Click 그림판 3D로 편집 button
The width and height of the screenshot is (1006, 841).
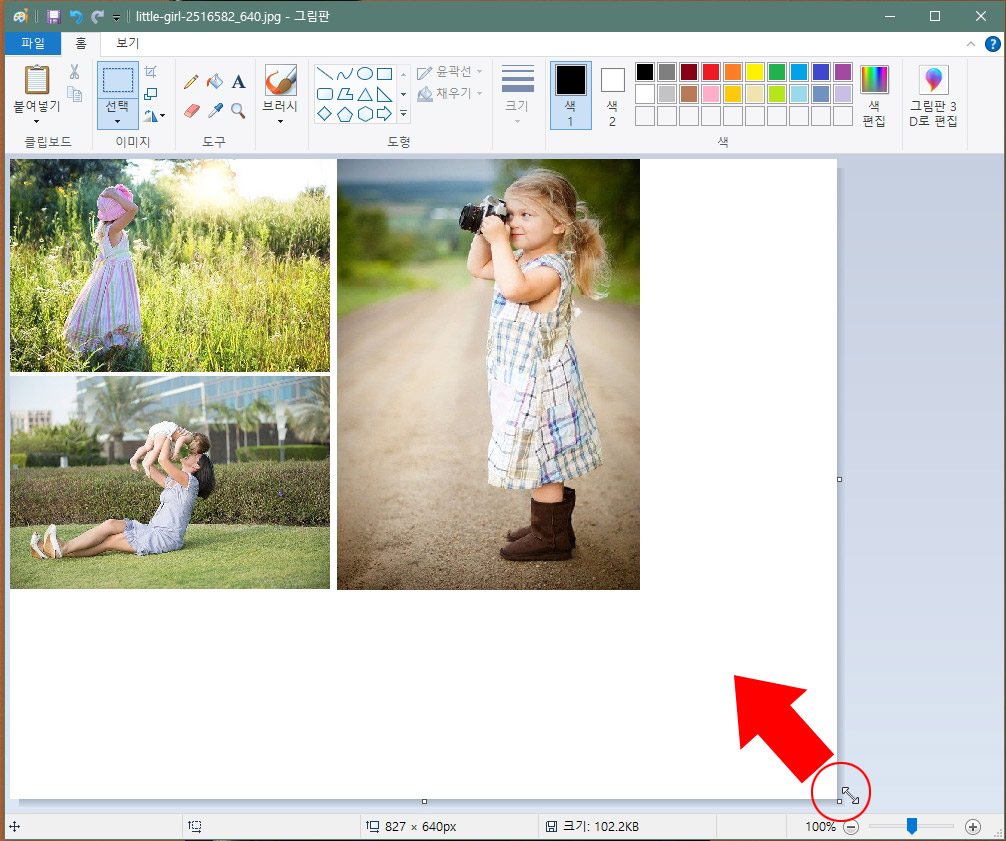click(933, 95)
